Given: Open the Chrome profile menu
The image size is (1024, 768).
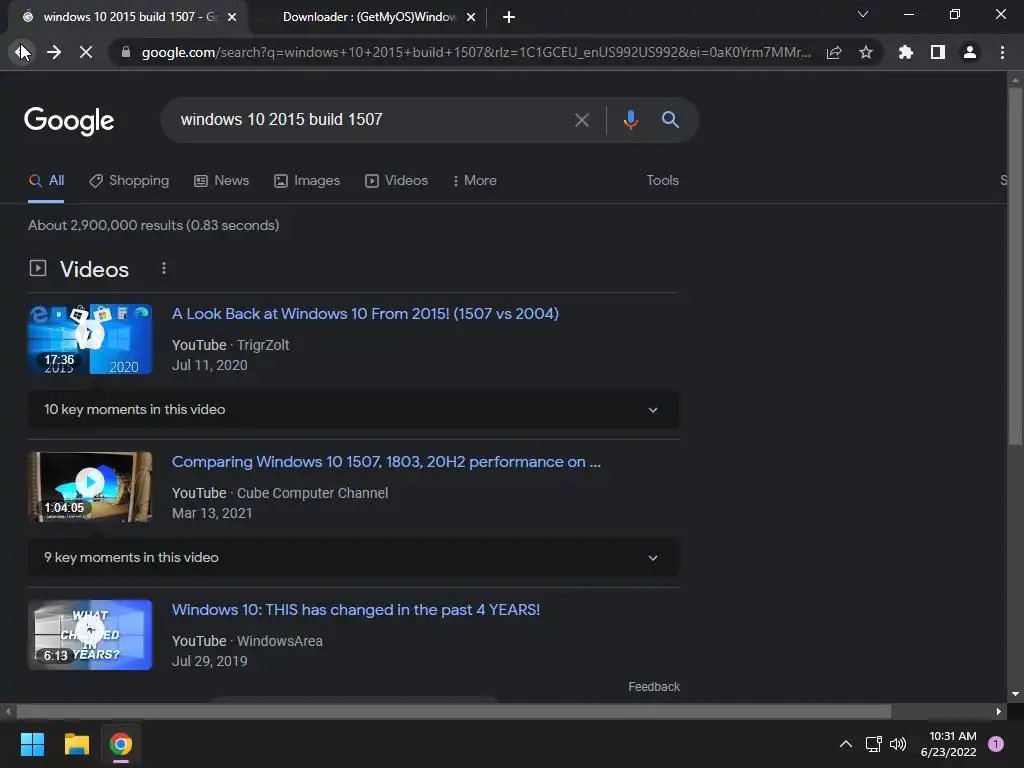Looking at the screenshot, I should [x=970, y=52].
